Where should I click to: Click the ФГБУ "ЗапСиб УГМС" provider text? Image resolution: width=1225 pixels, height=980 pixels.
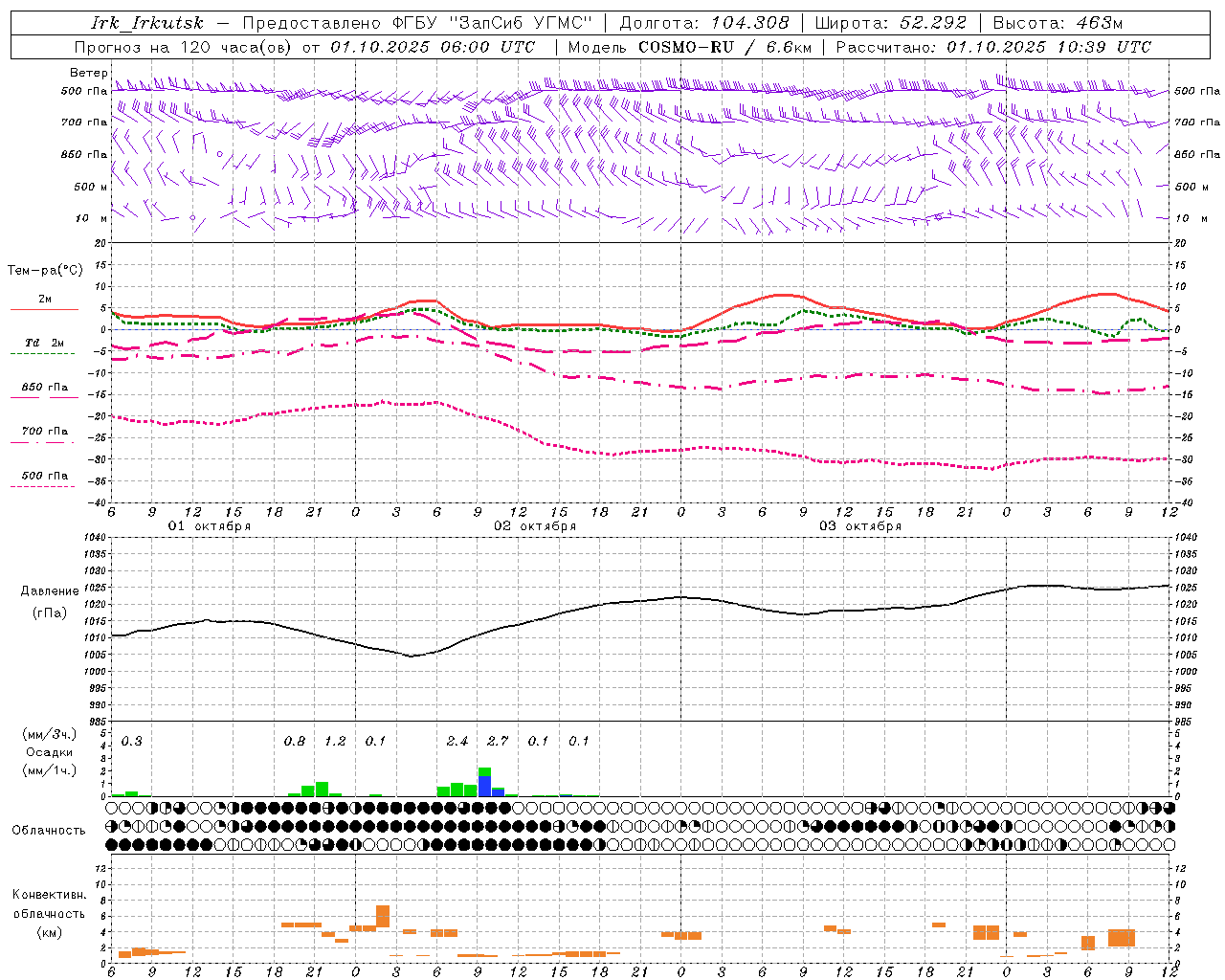pyautogui.click(x=492, y=23)
